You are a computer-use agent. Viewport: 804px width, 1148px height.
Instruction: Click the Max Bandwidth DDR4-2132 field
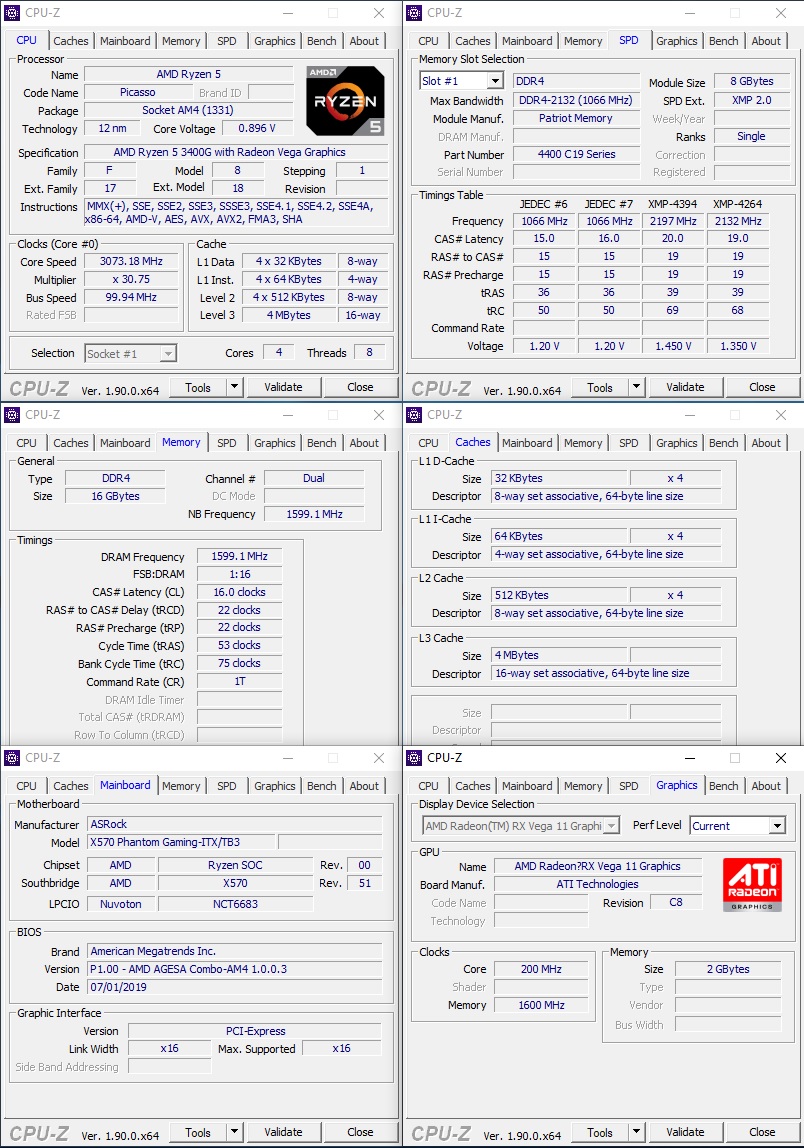click(576, 100)
